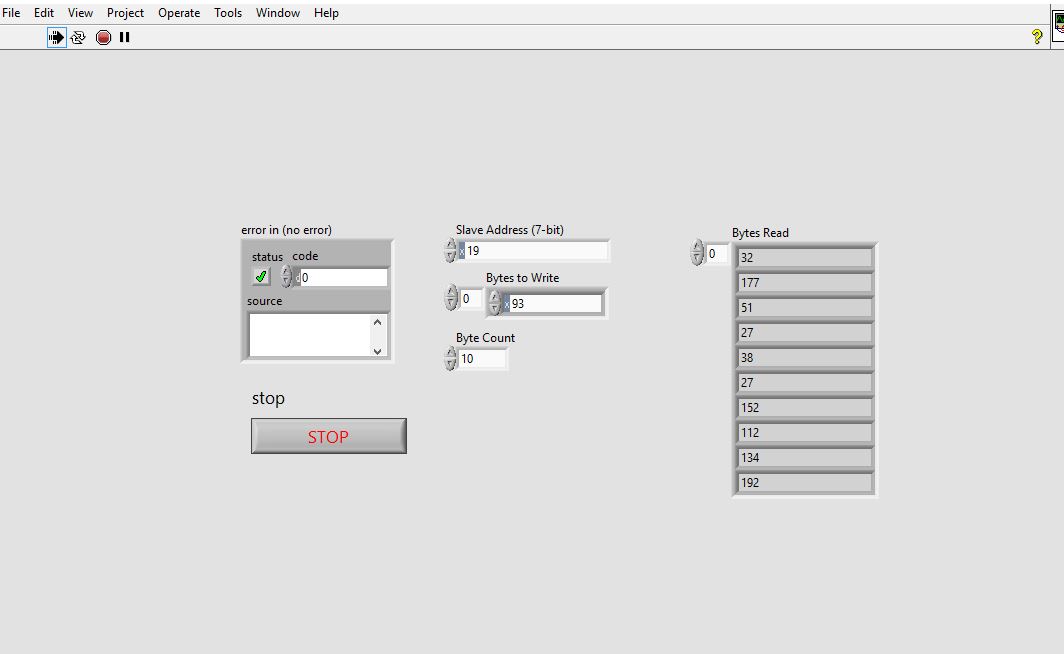Click the radix indicator of Bytes to Write

click(x=507, y=303)
